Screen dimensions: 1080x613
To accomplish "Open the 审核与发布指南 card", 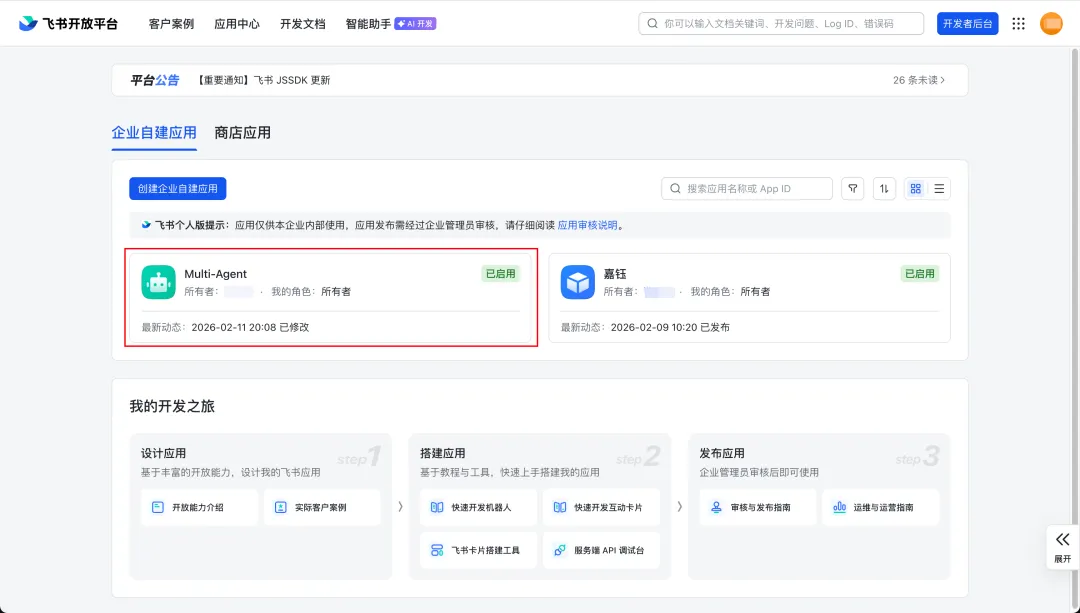I will pos(758,507).
